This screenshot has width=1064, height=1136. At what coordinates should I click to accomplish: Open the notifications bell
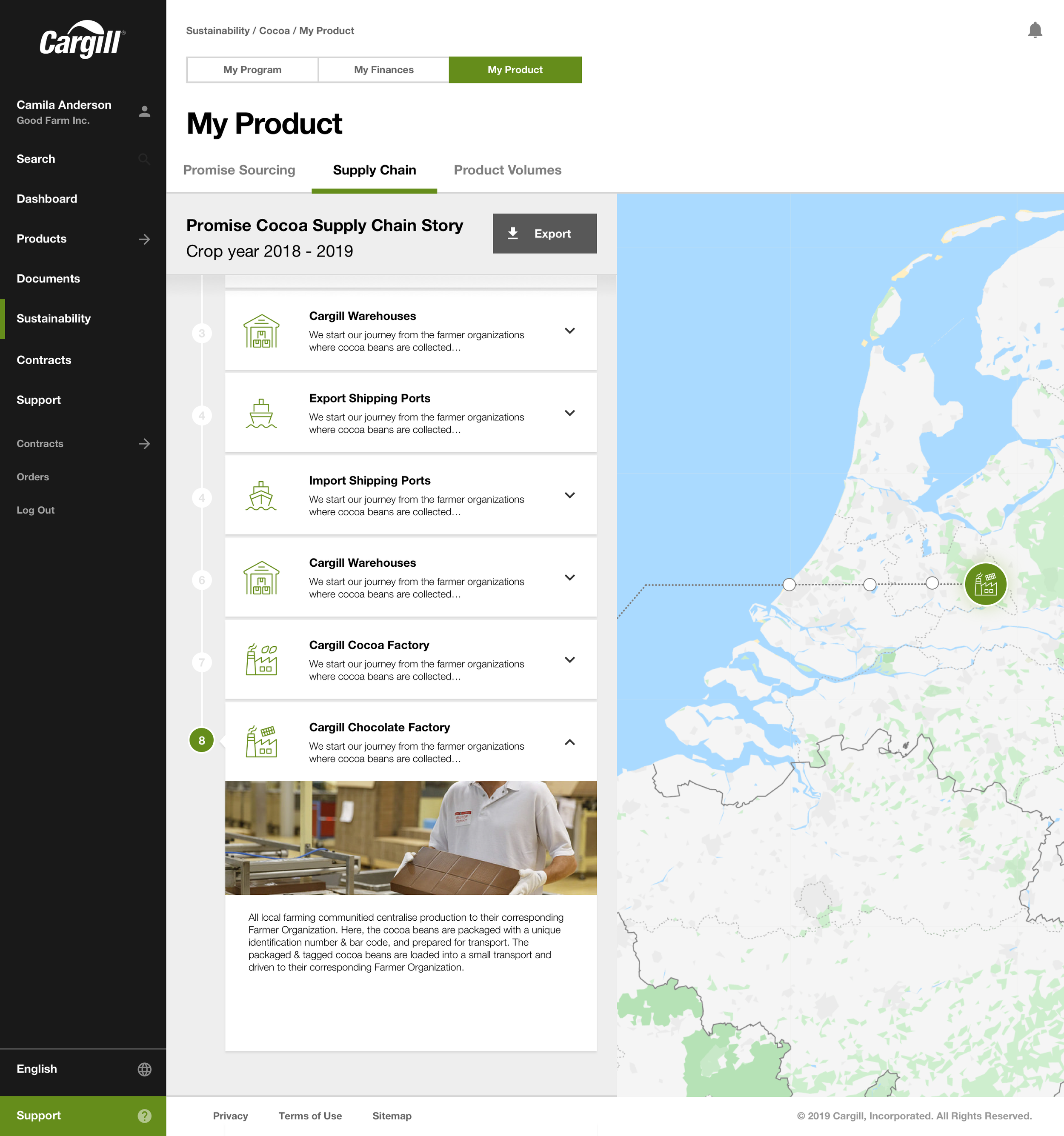coord(1035,30)
